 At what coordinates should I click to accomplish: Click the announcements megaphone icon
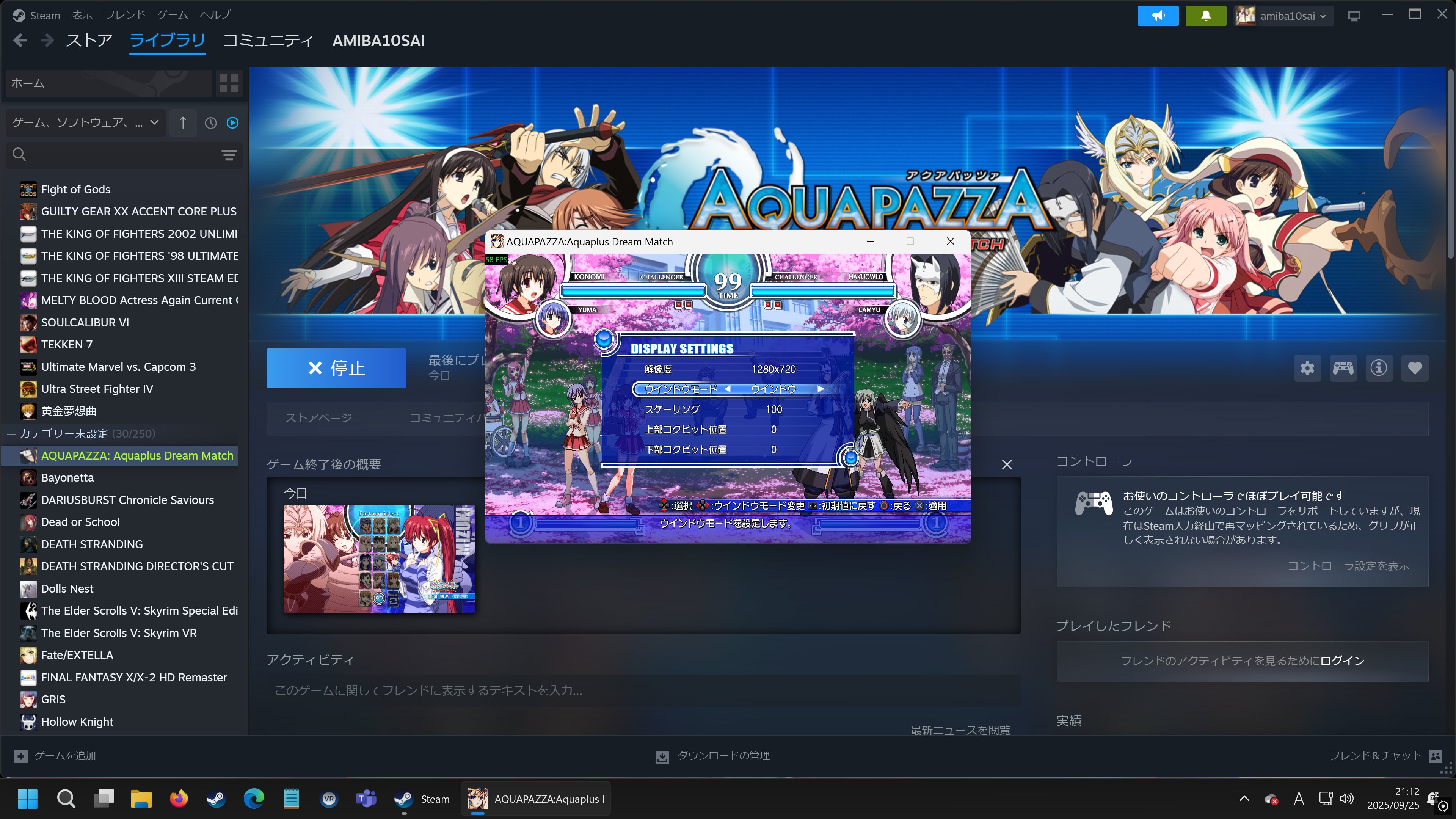coord(1158,16)
